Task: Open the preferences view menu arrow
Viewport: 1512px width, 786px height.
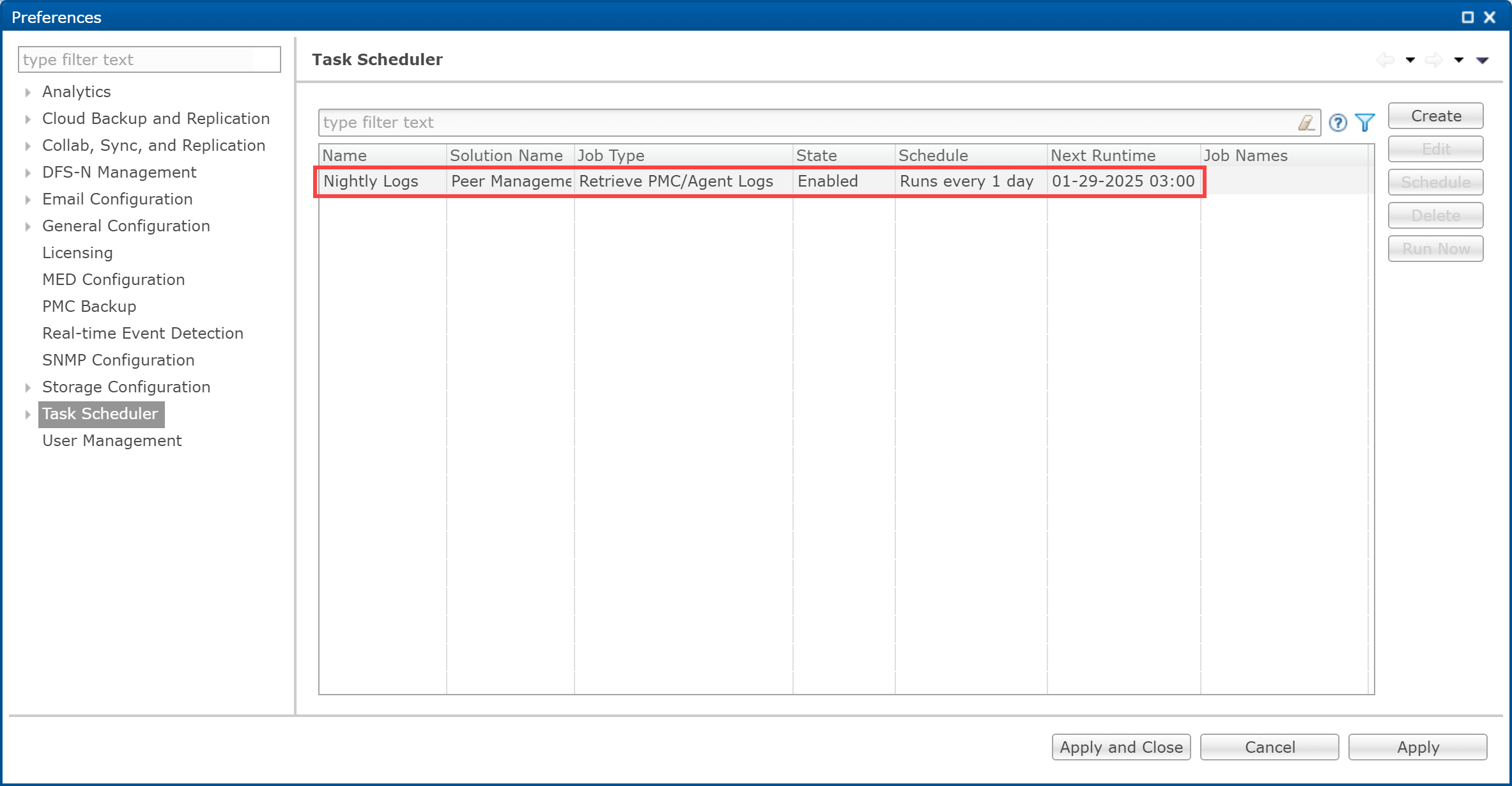Action: click(x=1483, y=60)
